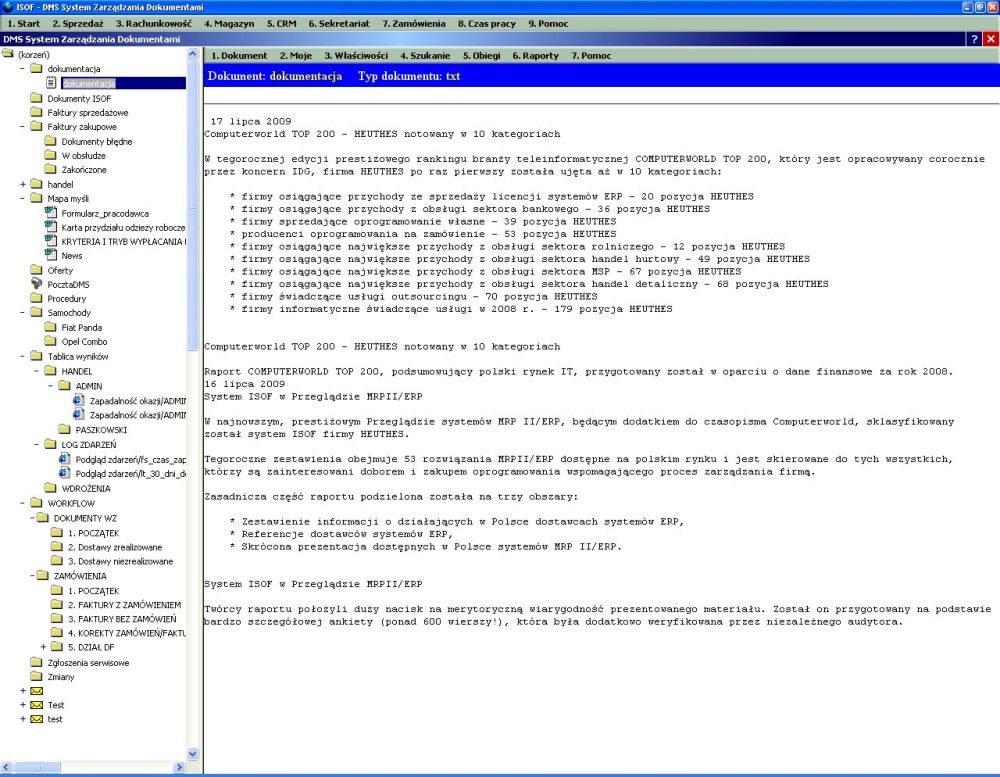Image resolution: width=1000 pixels, height=777 pixels.
Task: Open the 2. Moje DMS menu
Action: pos(295,56)
